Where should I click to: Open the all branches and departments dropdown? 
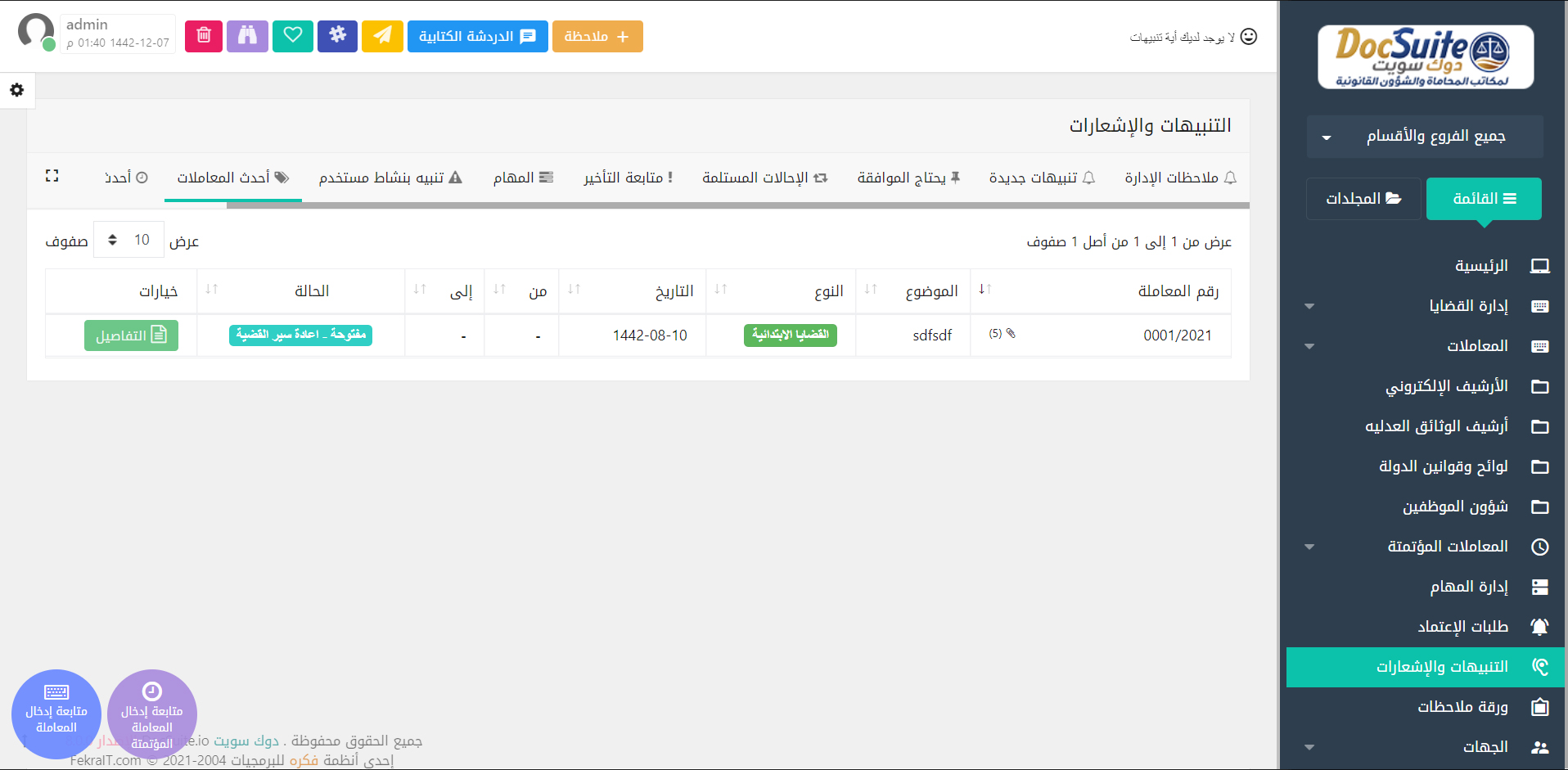1425,136
